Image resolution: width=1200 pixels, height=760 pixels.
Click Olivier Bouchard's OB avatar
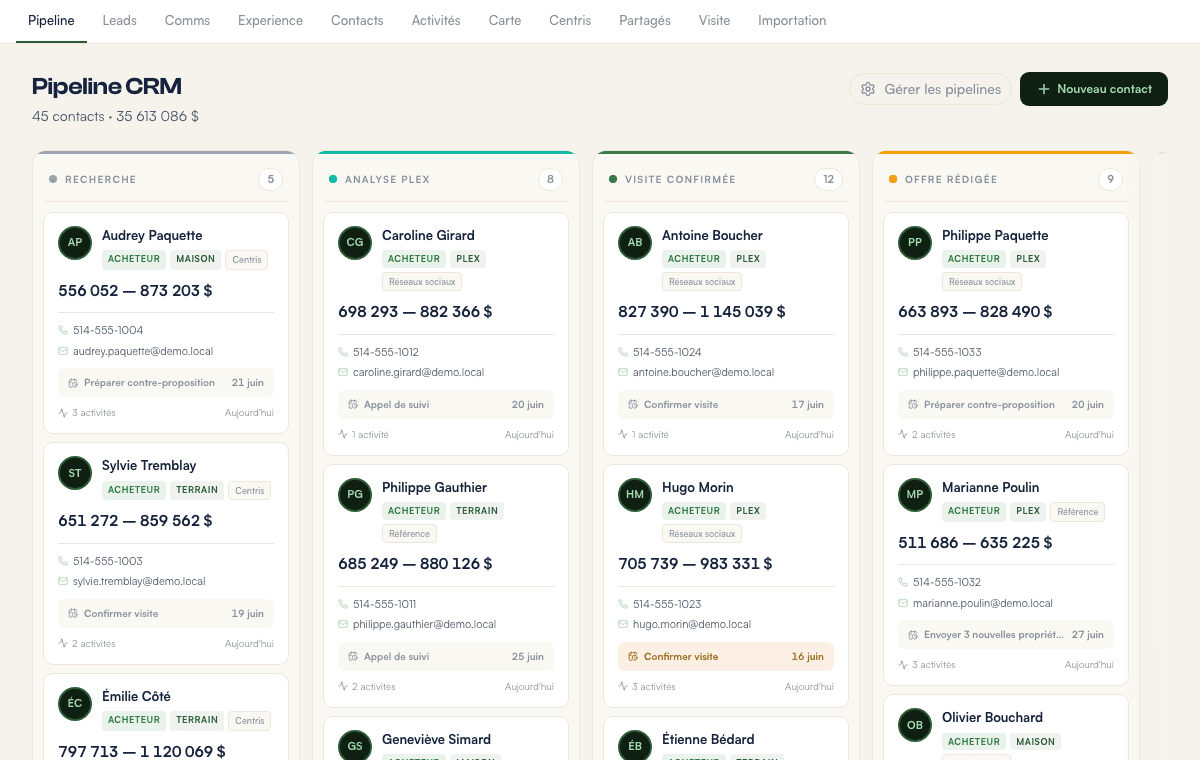click(915, 724)
